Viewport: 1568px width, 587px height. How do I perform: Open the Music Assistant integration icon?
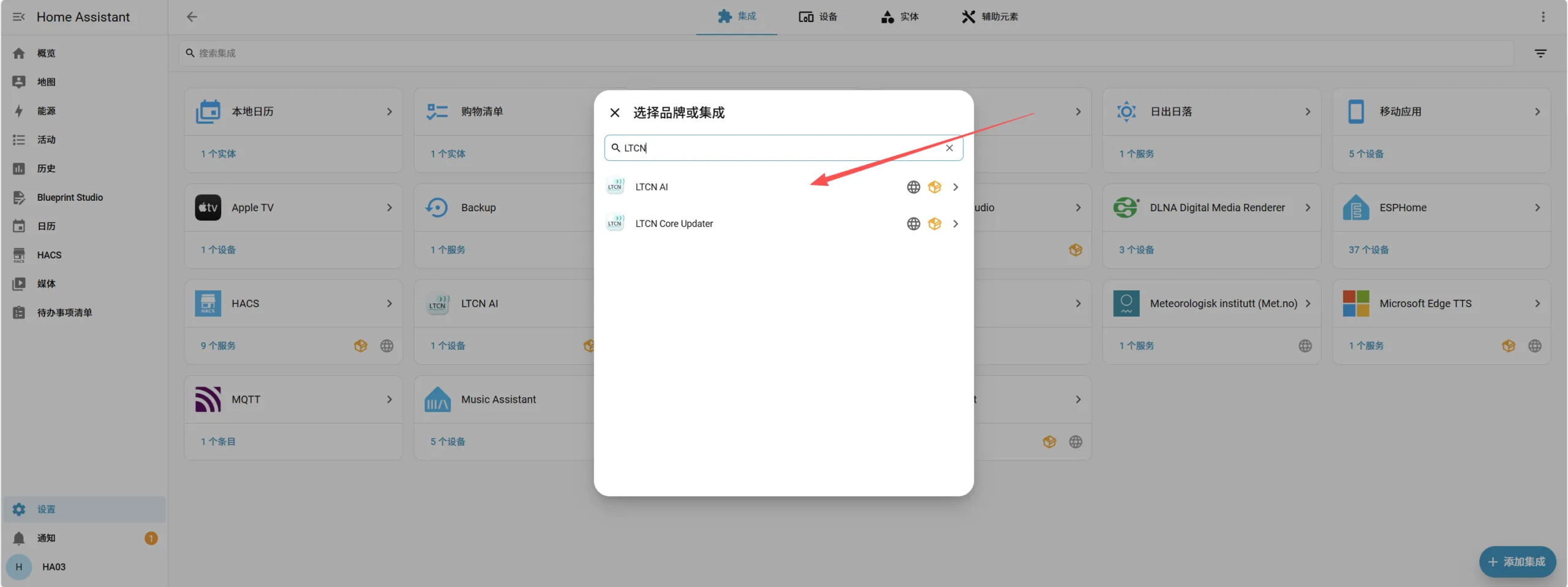437,399
